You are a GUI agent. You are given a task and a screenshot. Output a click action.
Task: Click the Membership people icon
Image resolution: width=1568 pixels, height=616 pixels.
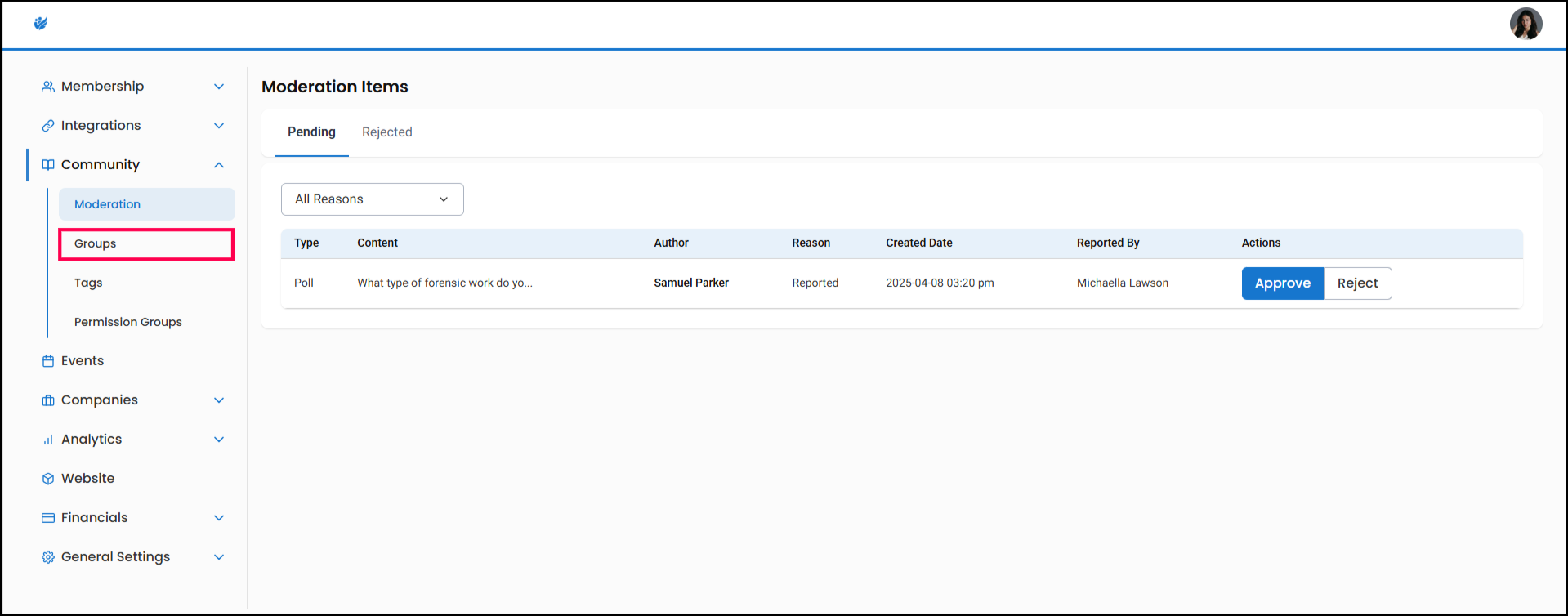click(48, 87)
